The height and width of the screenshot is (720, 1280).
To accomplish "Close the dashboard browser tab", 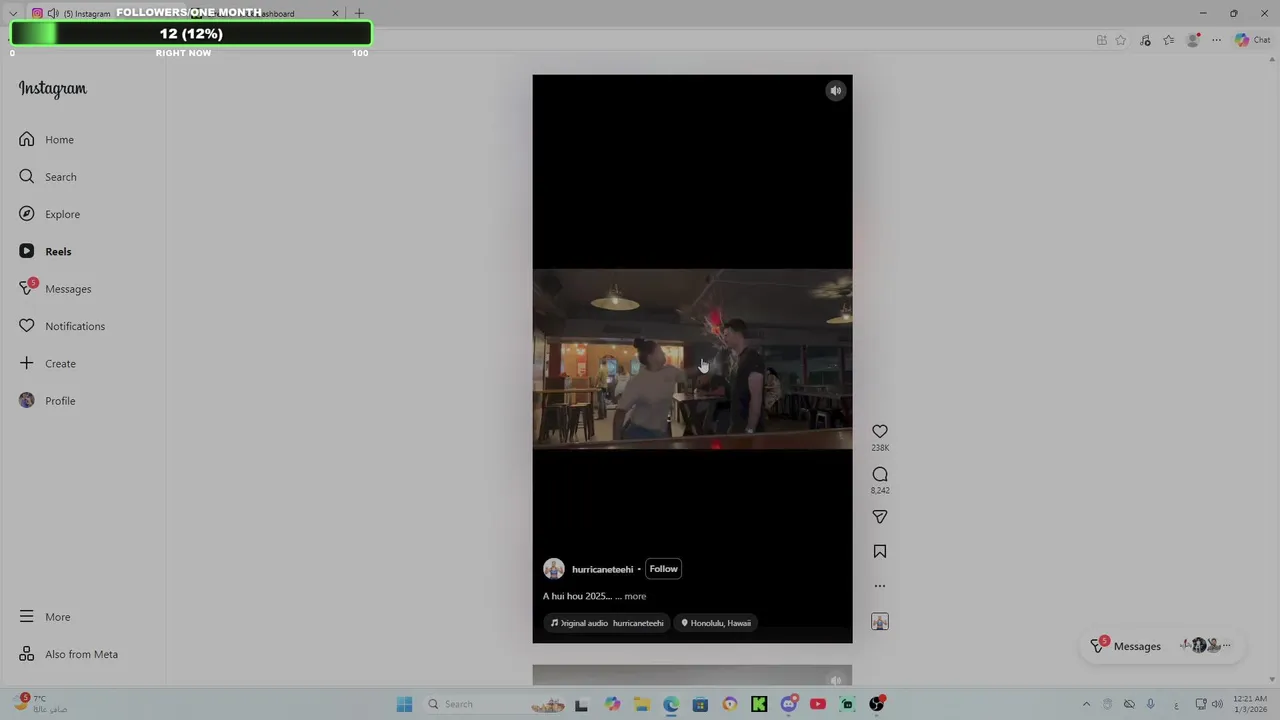I will tap(335, 14).
